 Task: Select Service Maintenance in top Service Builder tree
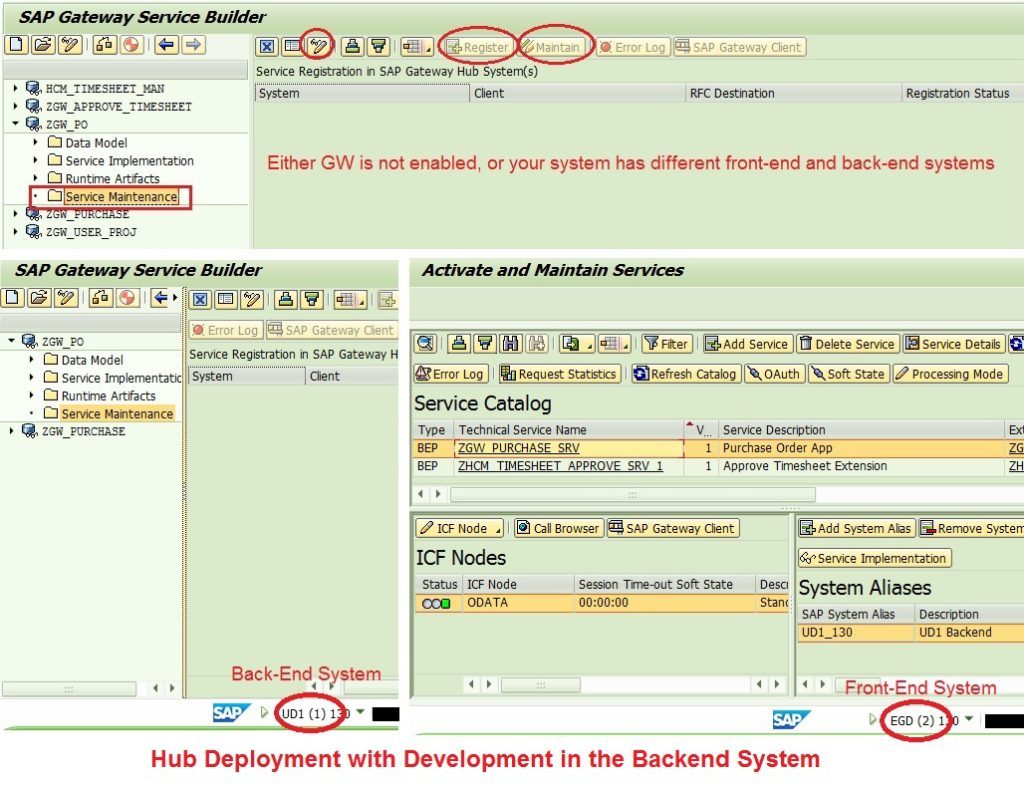coord(121,196)
